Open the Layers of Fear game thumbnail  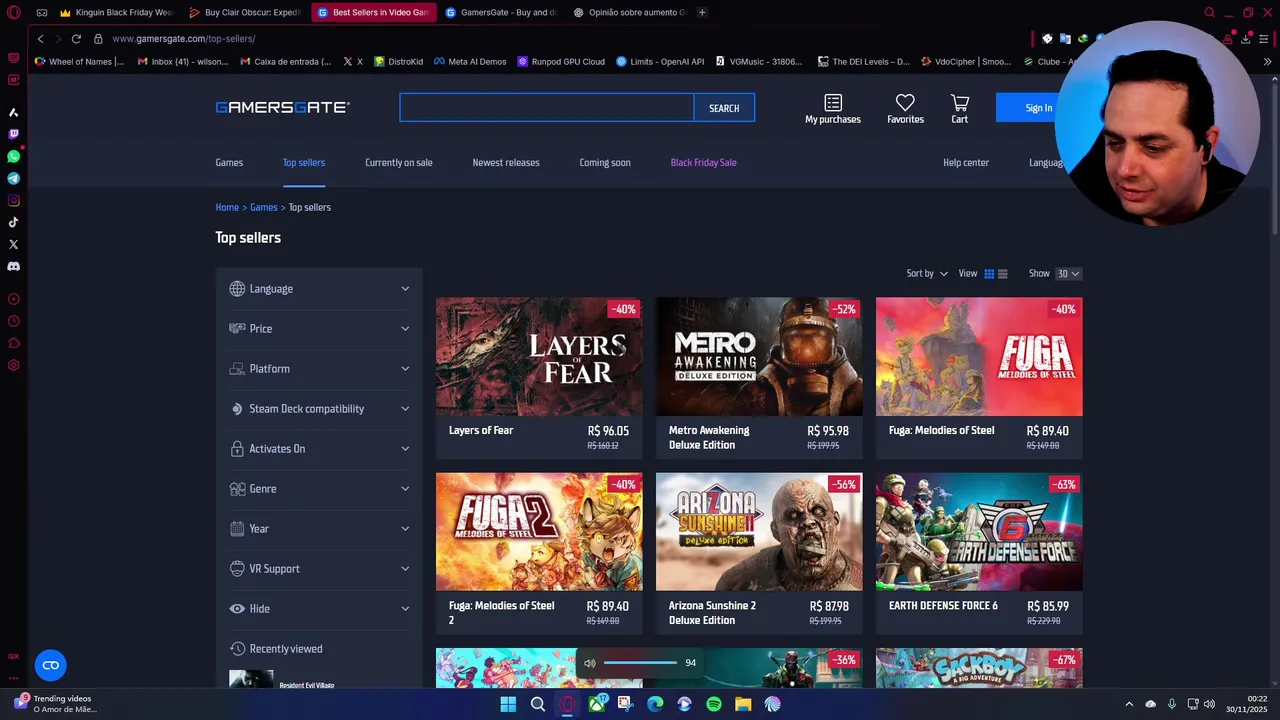click(x=539, y=356)
